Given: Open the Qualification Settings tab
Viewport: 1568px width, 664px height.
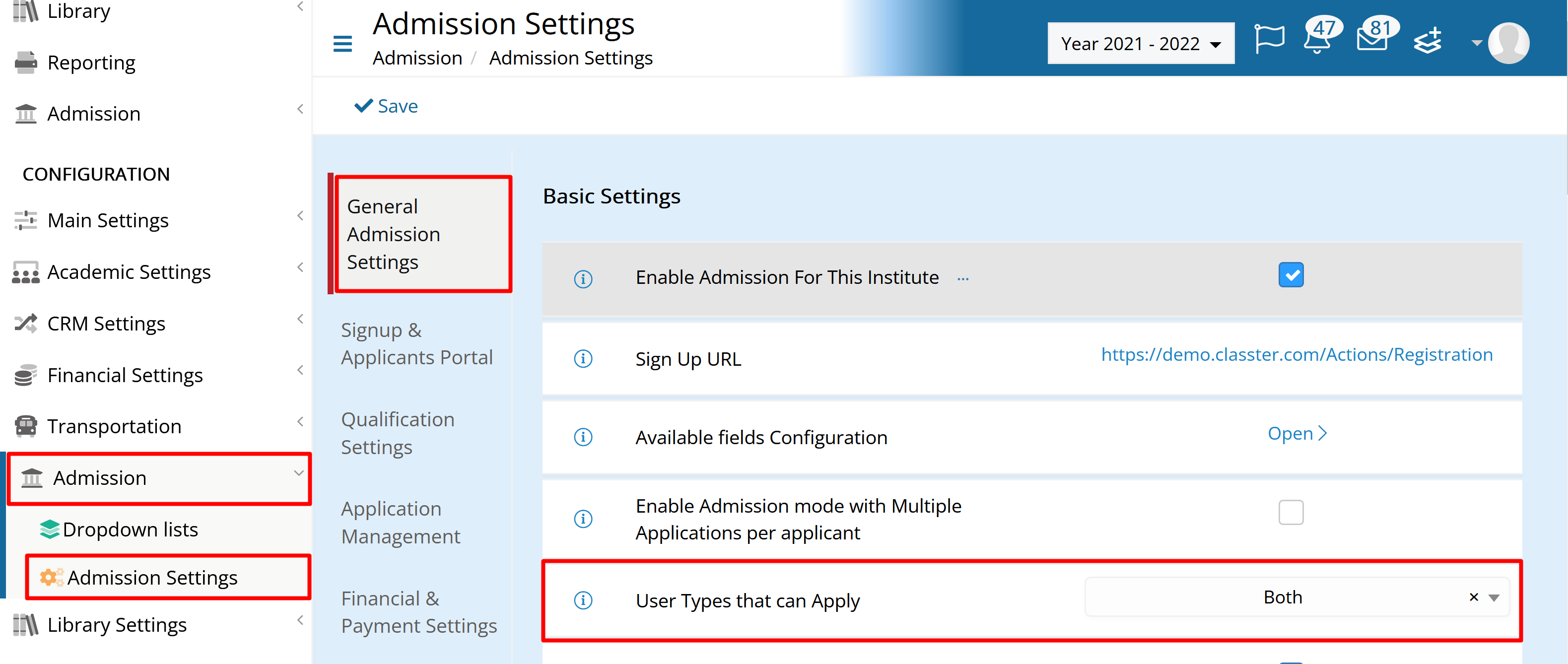Looking at the screenshot, I should 398,433.
